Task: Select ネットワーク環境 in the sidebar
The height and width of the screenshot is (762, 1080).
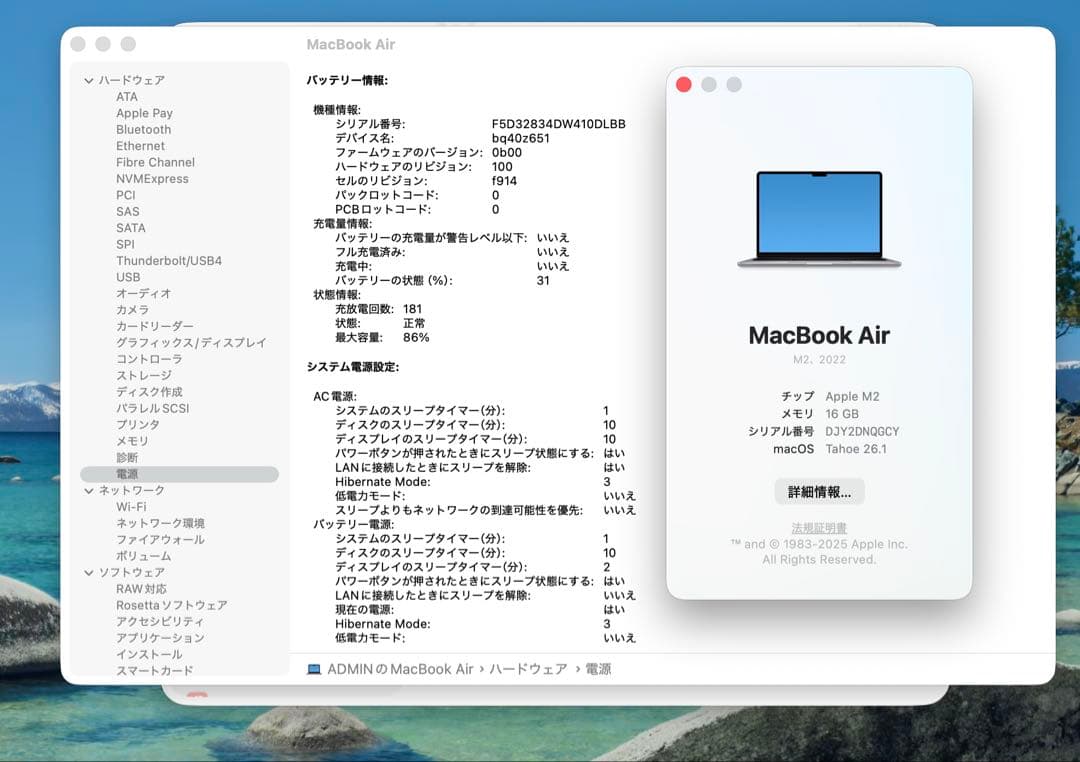Action: coord(160,524)
